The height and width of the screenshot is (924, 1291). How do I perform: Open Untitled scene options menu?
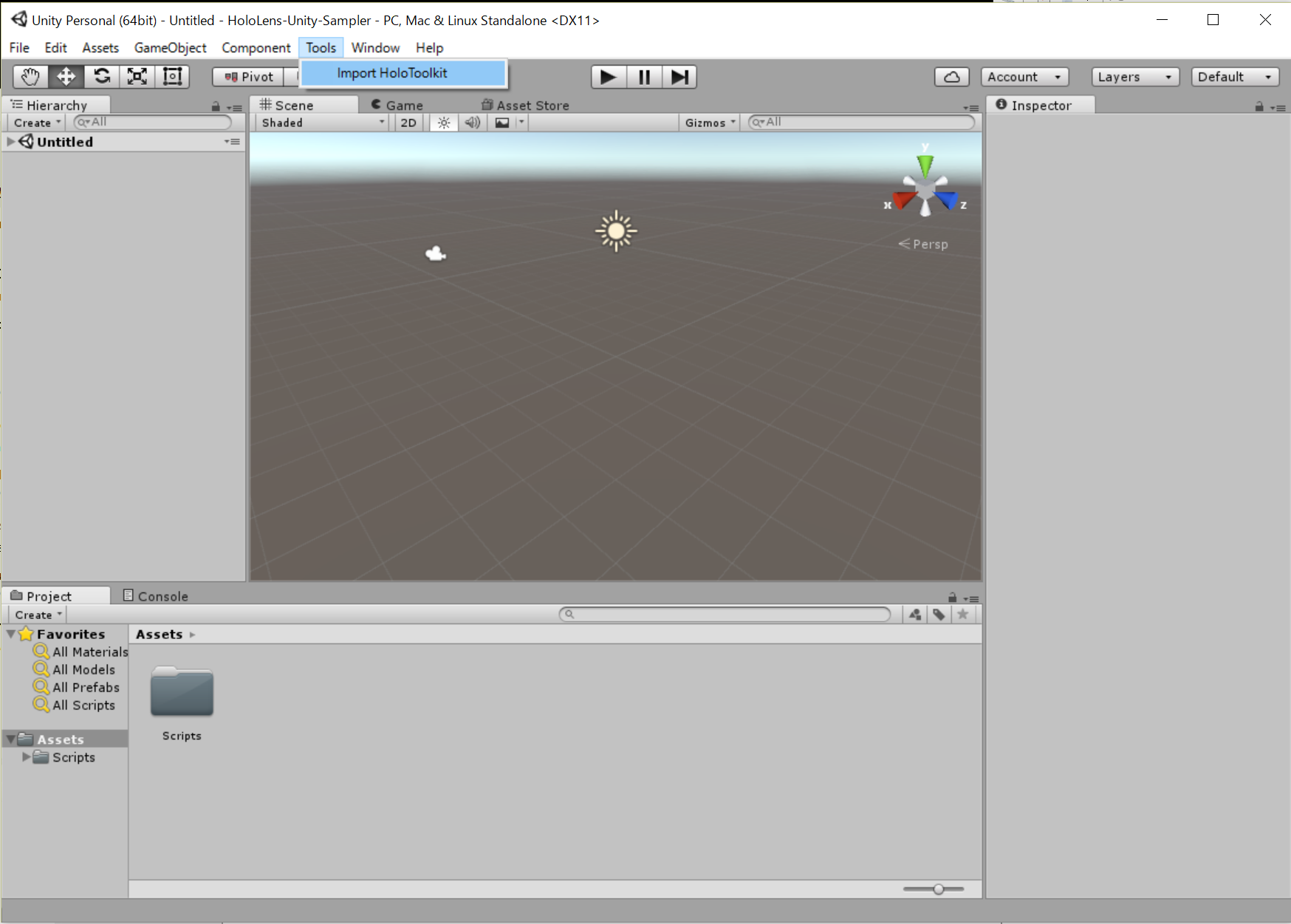pos(233,141)
